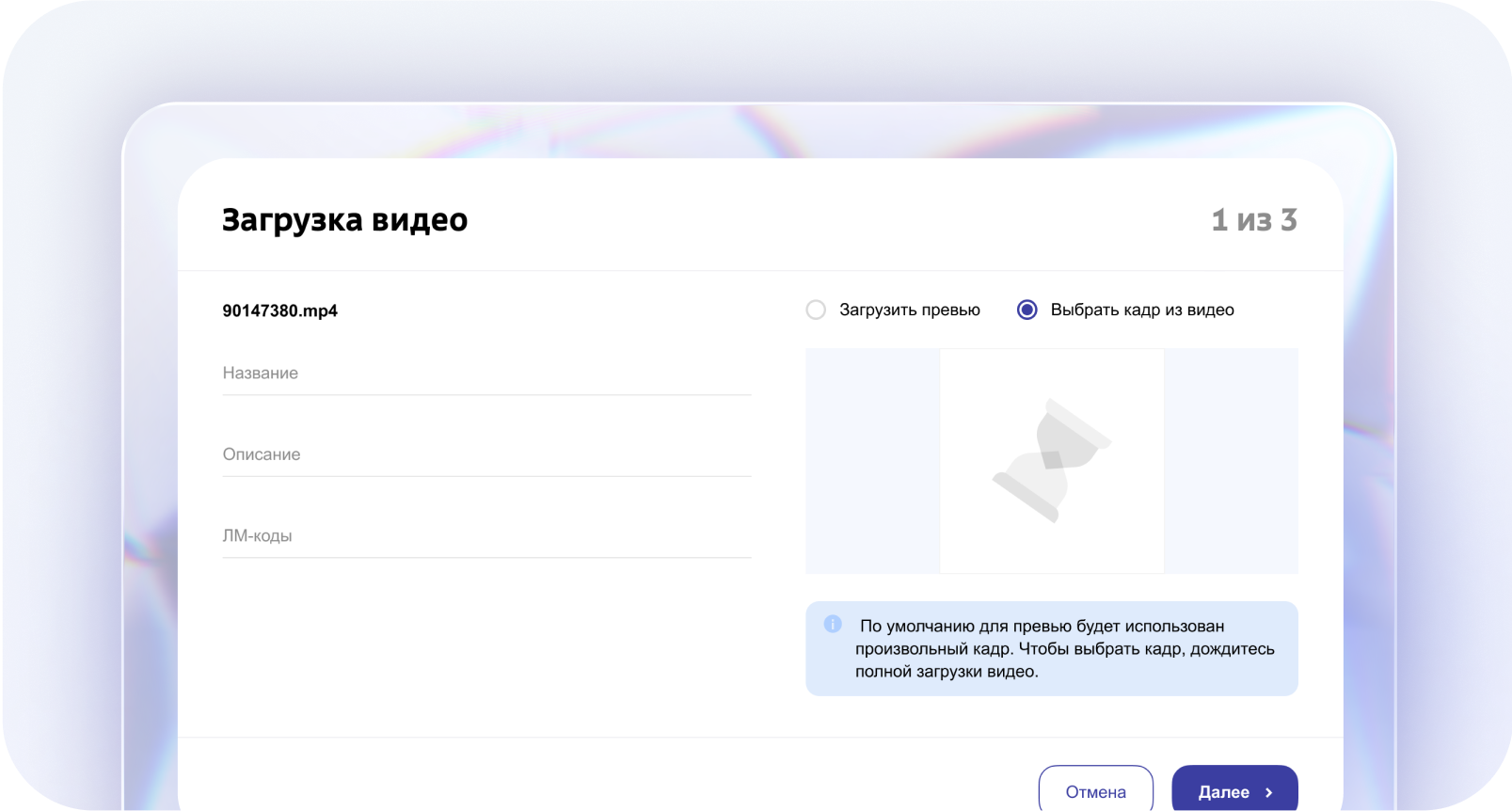Image resolution: width=1512 pixels, height=811 pixels.
Task: Click the info icon in the hint banner
Action: pyautogui.click(x=833, y=624)
